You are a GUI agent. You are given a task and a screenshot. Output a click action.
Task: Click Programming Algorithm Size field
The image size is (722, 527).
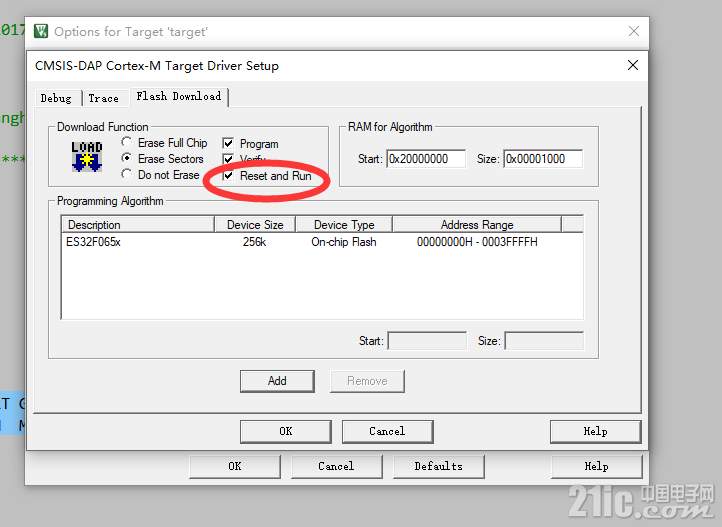pyautogui.click(x=544, y=341)
